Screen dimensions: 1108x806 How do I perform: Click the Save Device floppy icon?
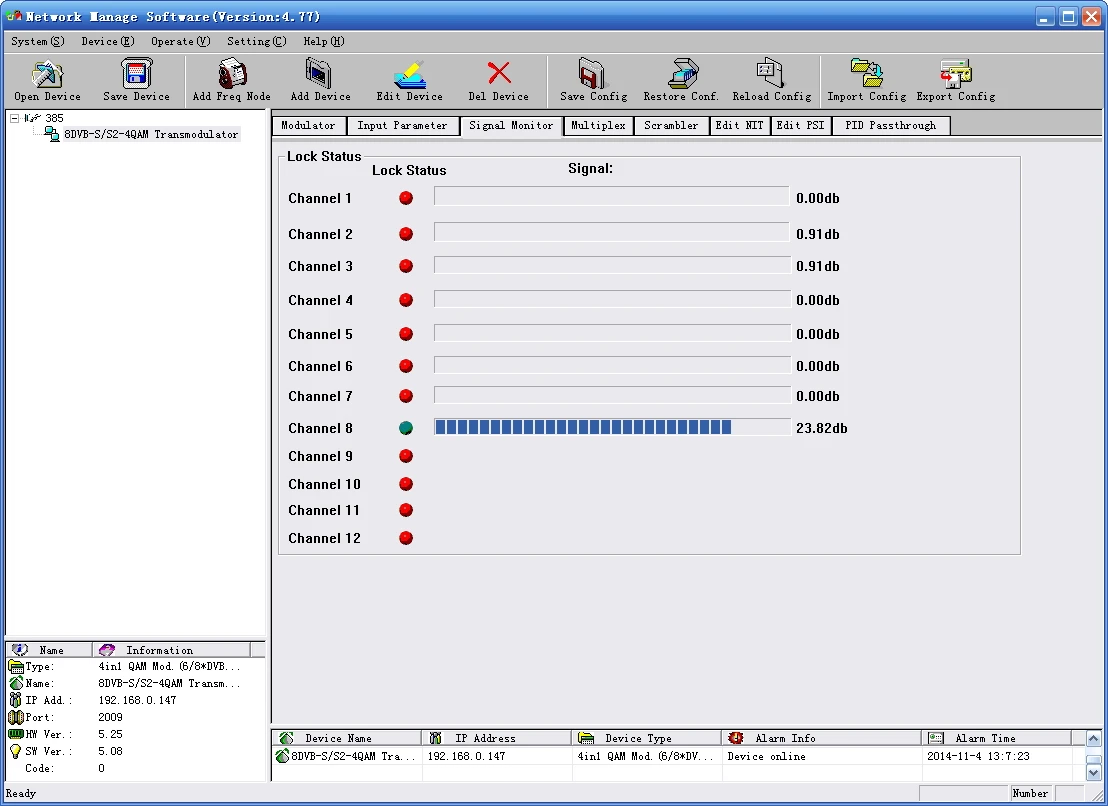click(x=136, y=76)
